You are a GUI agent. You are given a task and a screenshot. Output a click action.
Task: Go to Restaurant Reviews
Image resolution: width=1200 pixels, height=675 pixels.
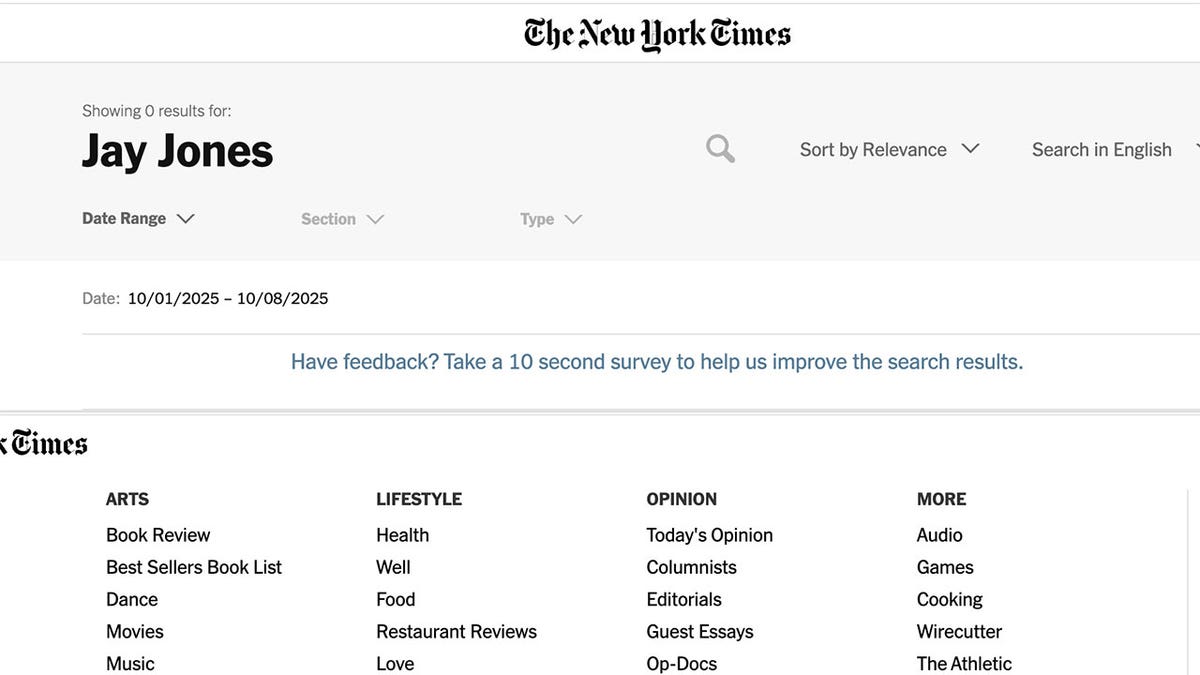(456, 631)
